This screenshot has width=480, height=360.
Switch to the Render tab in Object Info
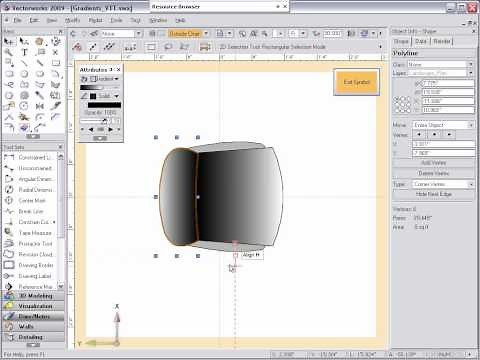point(442,41)
